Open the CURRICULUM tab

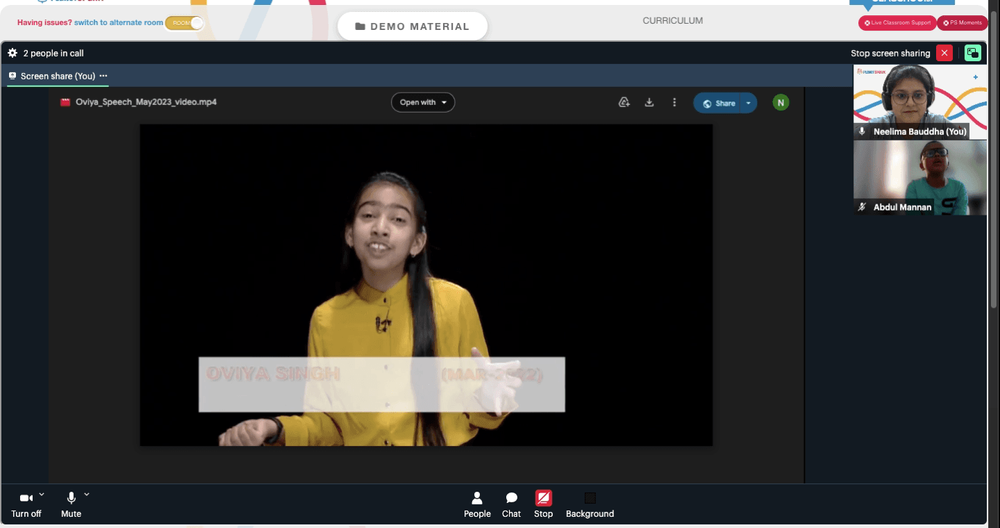click(673, 20)
